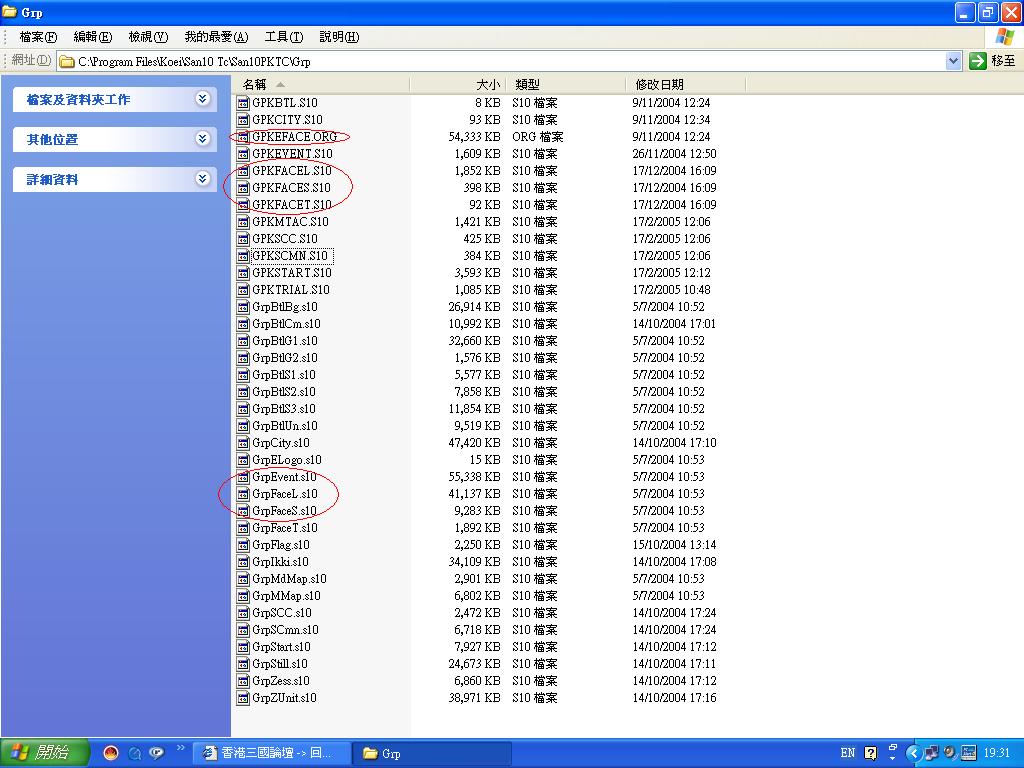This screenshot has width=1024, height=768.
Task: Click the address path input field
Action: tap(511, 61)
